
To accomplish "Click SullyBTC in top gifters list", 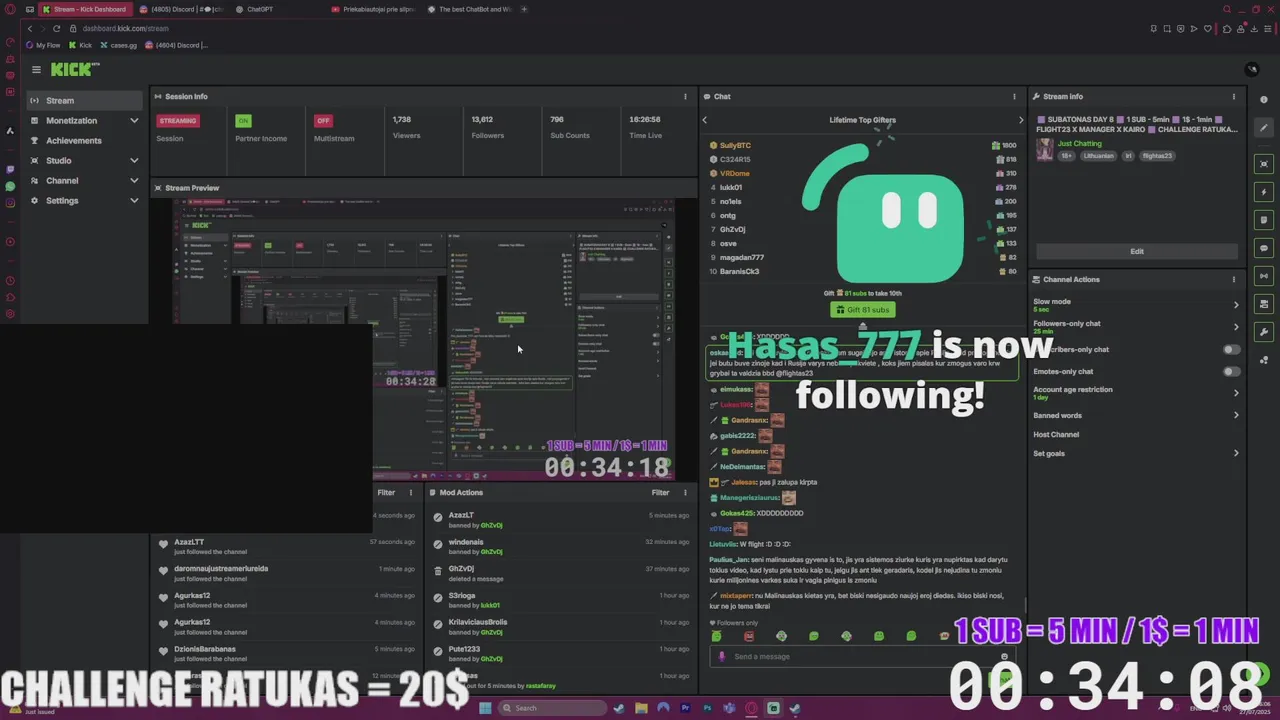I will 735,146.
